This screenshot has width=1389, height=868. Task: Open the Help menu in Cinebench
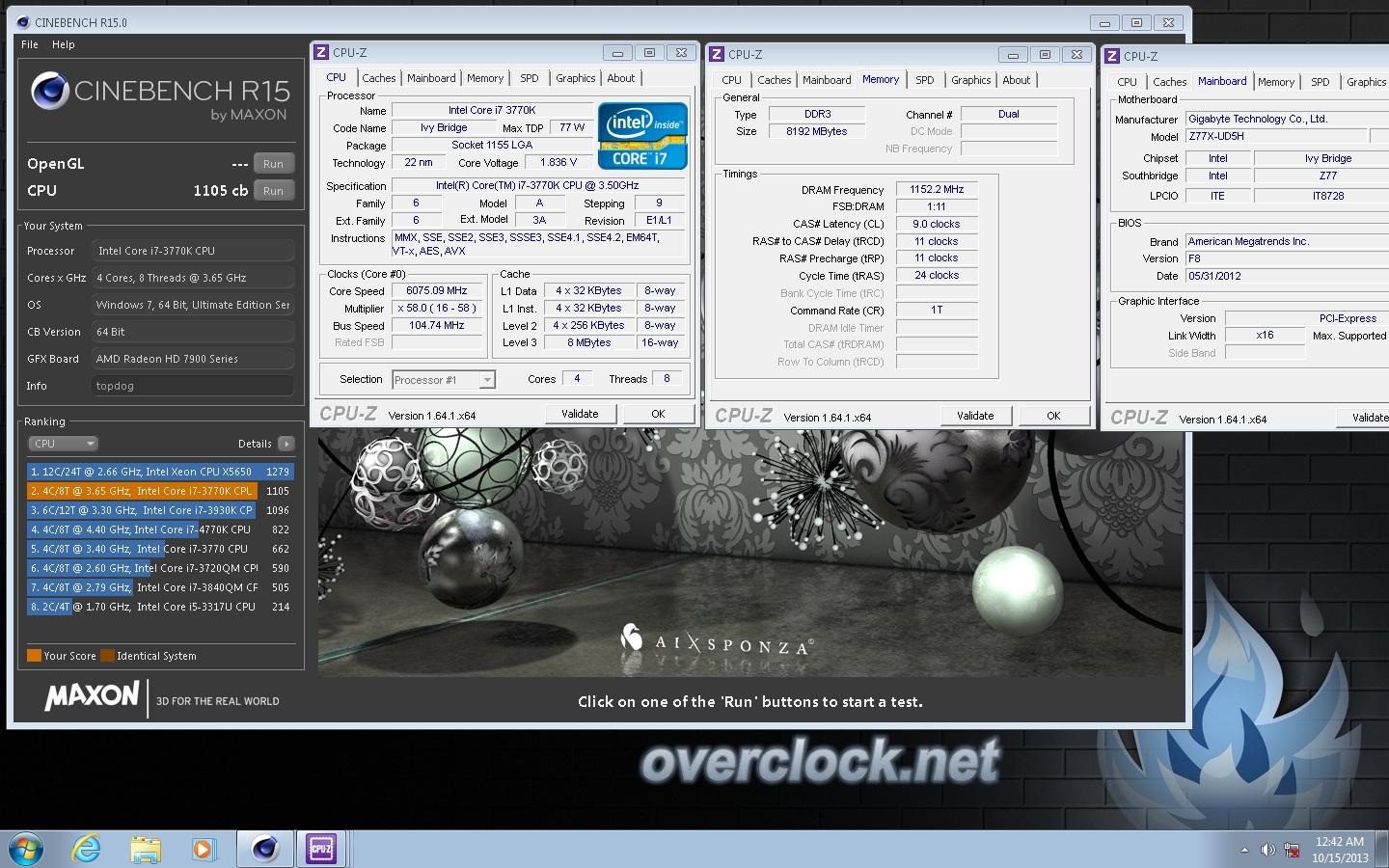point(64,44)
